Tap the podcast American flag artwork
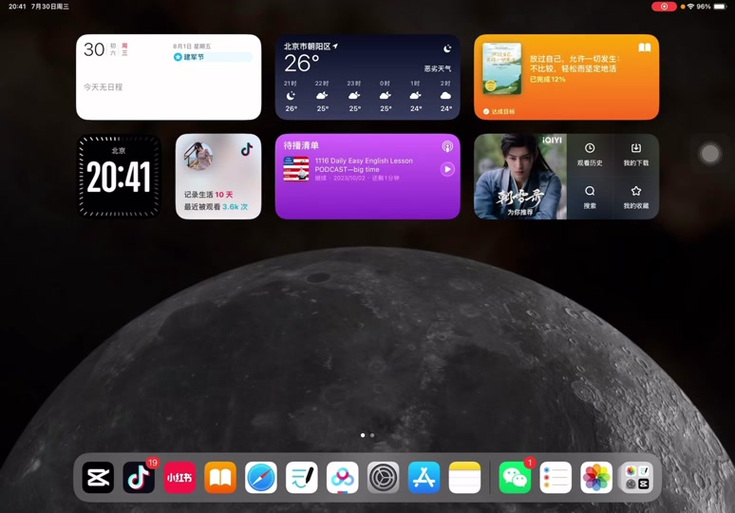Viewport: 735px width, 513px height. coord(296,169)
